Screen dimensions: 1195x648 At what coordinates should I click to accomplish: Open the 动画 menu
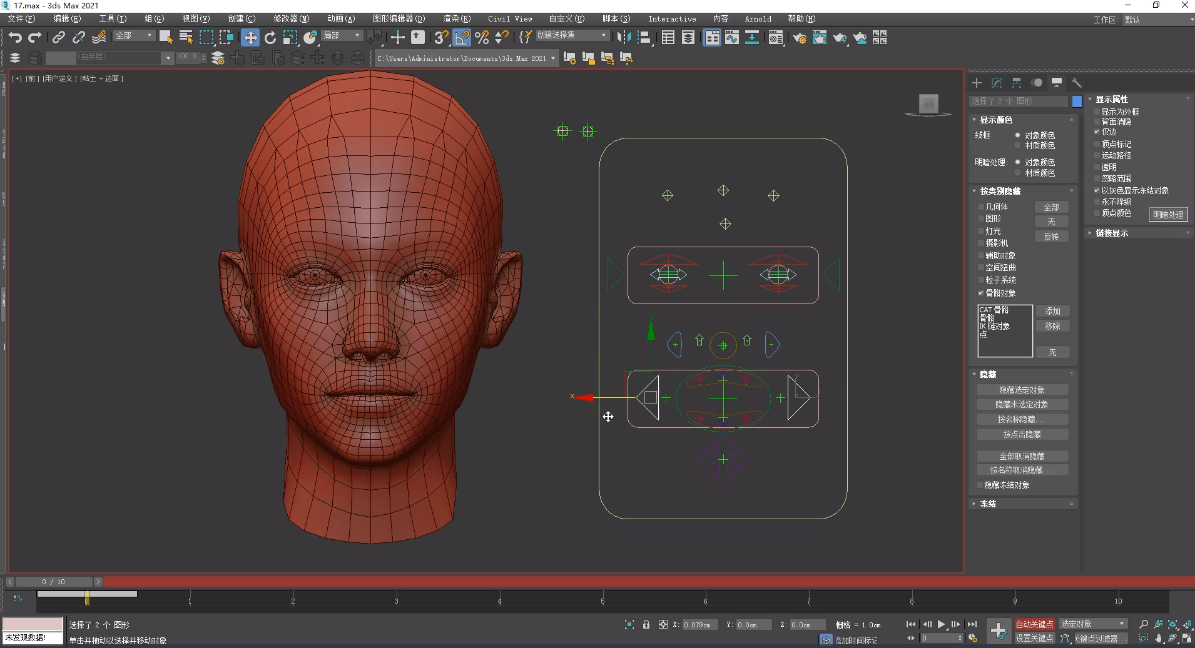[341, 19]
